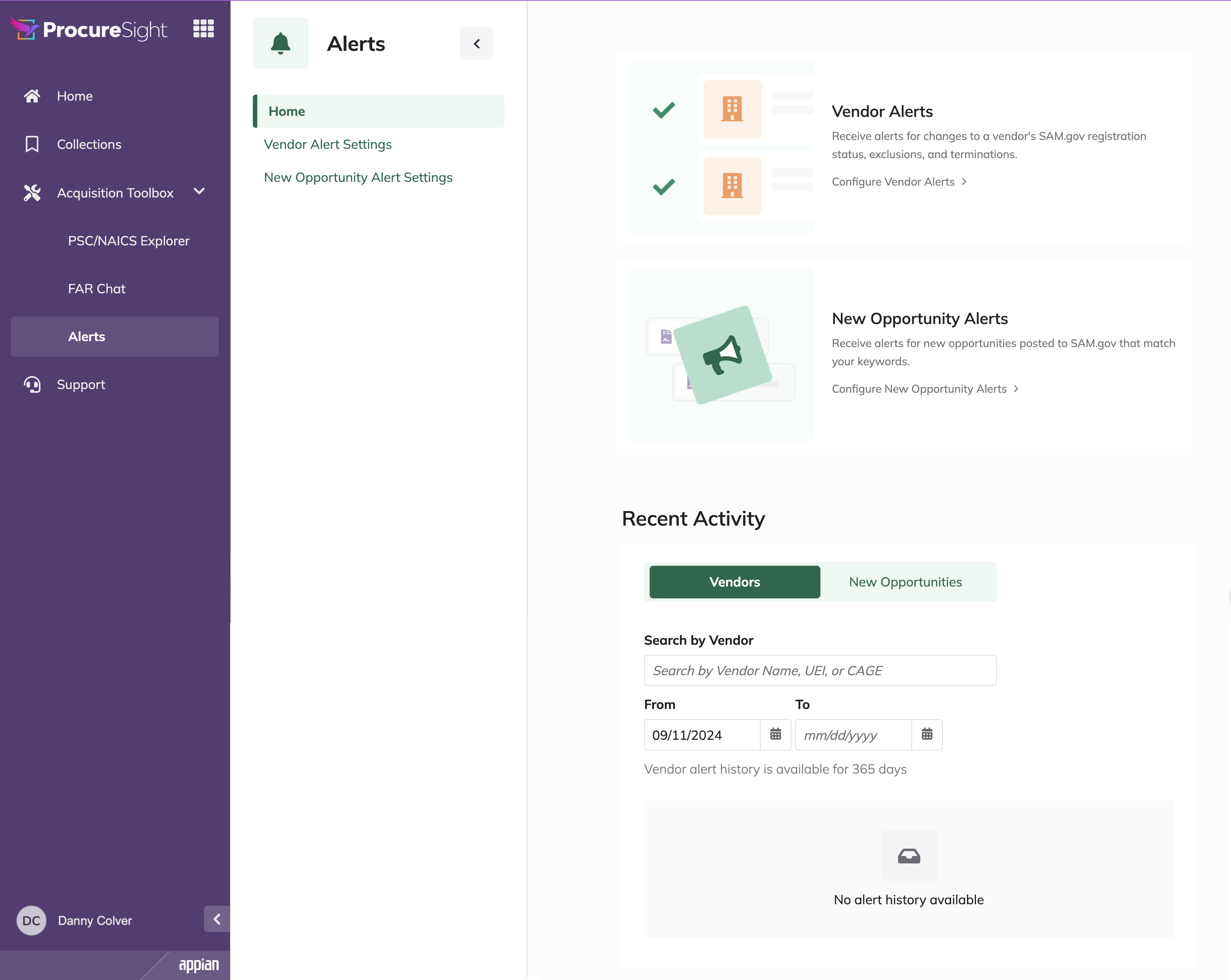Click the Search by Vendor input field
This screenshot has width=1231, height=980.
(820, 670)
